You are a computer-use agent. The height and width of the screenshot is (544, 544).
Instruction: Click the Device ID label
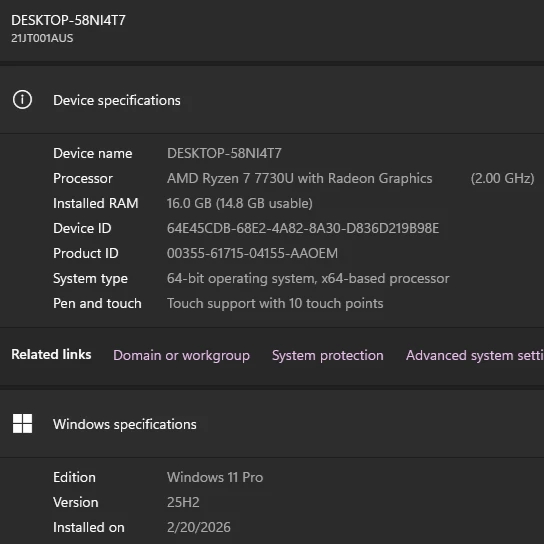click(x=82, y=228)
